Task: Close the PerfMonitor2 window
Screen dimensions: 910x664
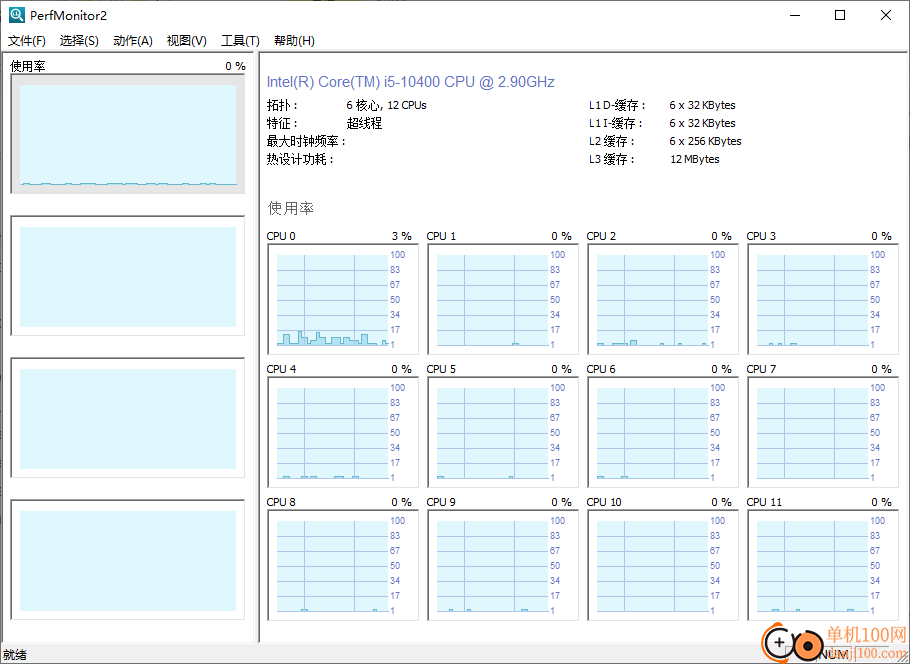Action: [x=886, y=15]
